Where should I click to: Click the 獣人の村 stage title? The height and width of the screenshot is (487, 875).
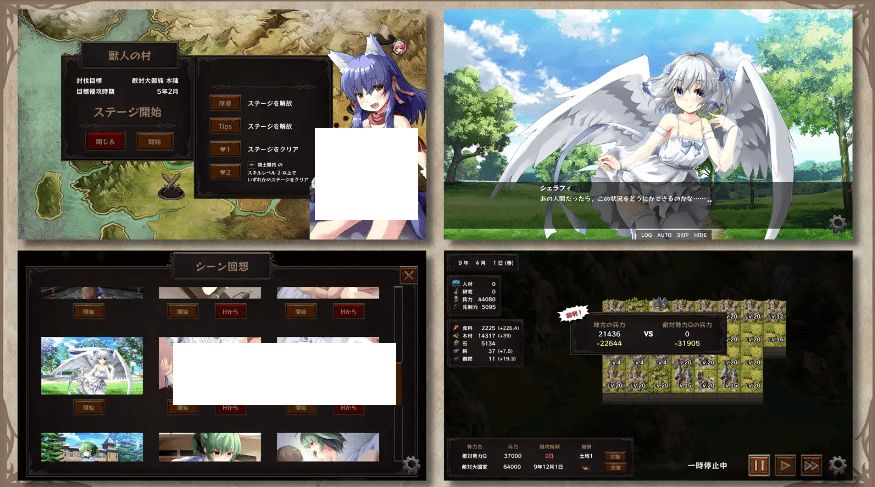click(x=129, y=55)
